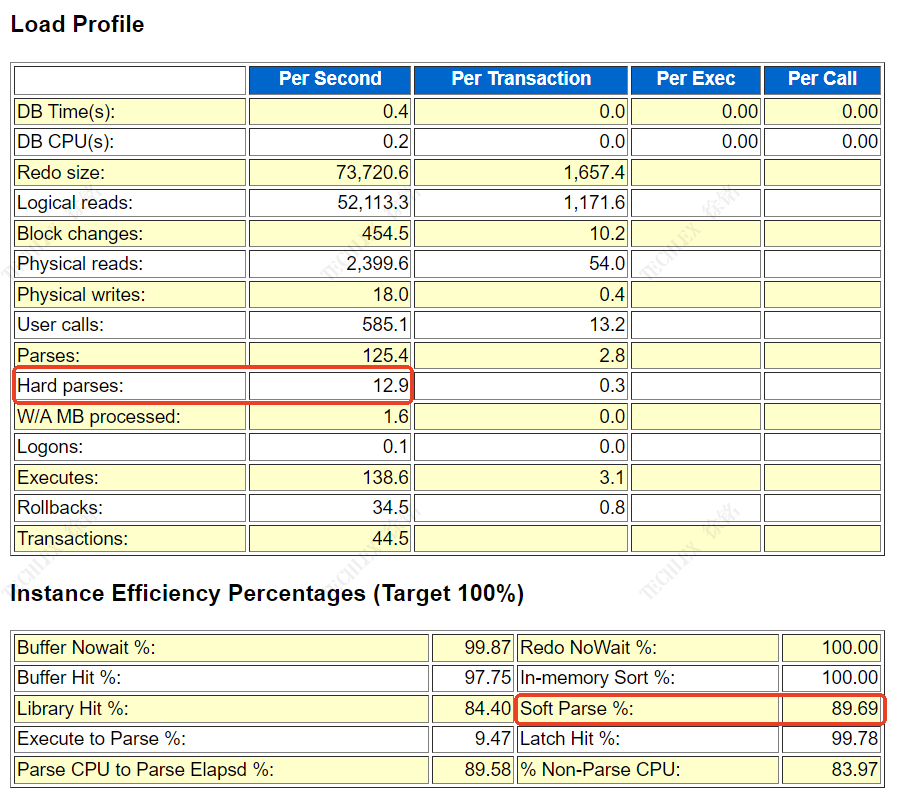Select the Per Exec column header

pyautogui.click(x=696, y=79)
